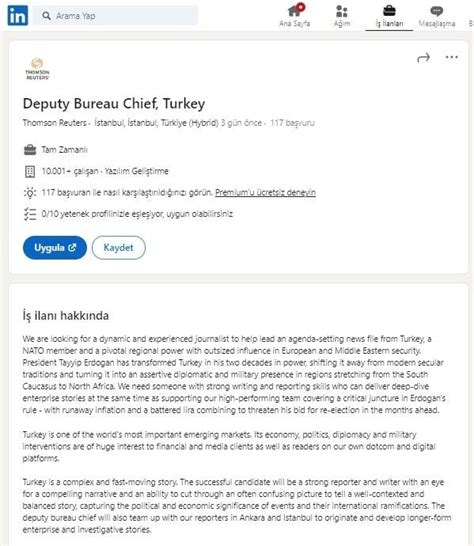This screenshot has height=546, width=474.
Task: Open Premium'u ücretsiz deneyin link
Action: [x=265, y=193]
